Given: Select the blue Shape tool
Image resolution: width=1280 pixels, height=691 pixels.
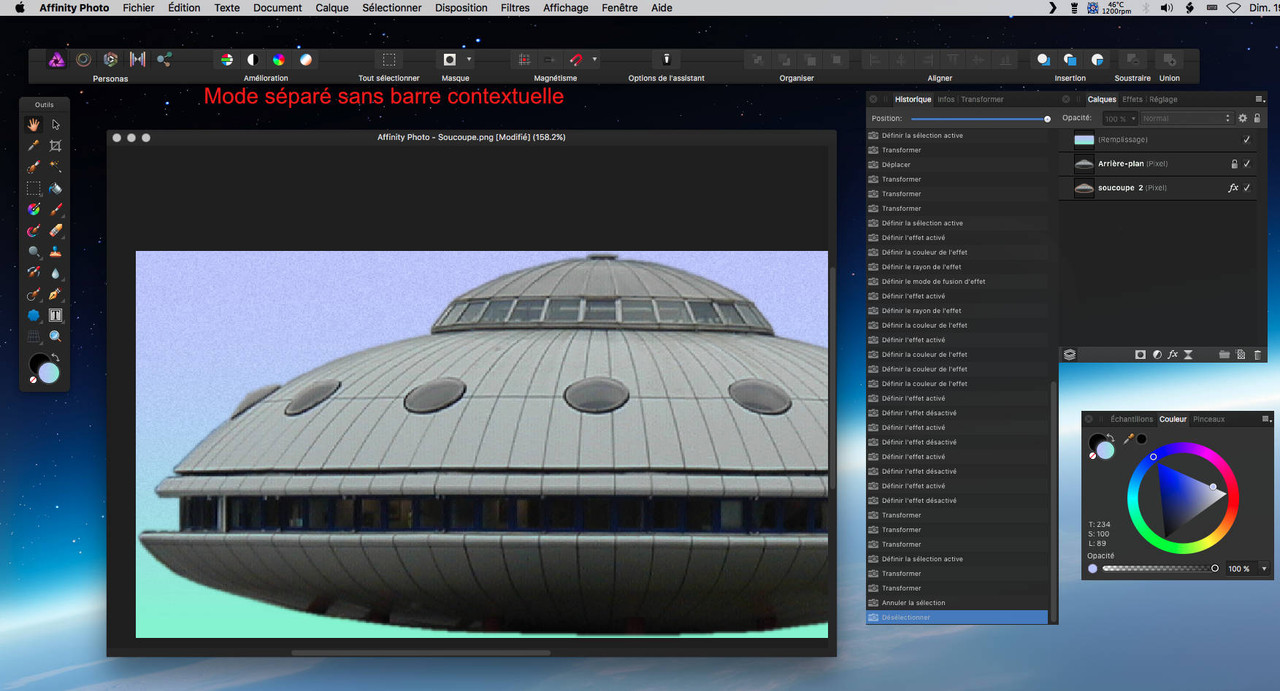Looking at the screenshot, I should [33, 315].
